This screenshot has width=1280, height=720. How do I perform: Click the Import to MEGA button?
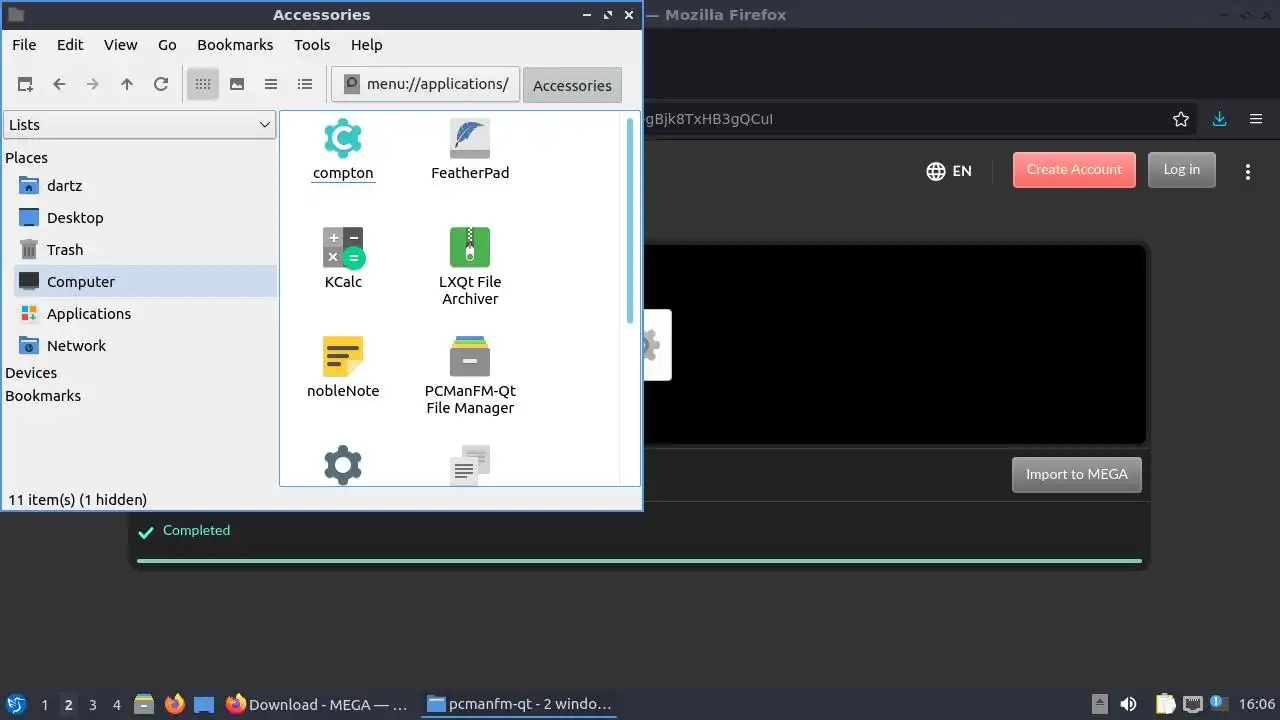pos(1076,474)
